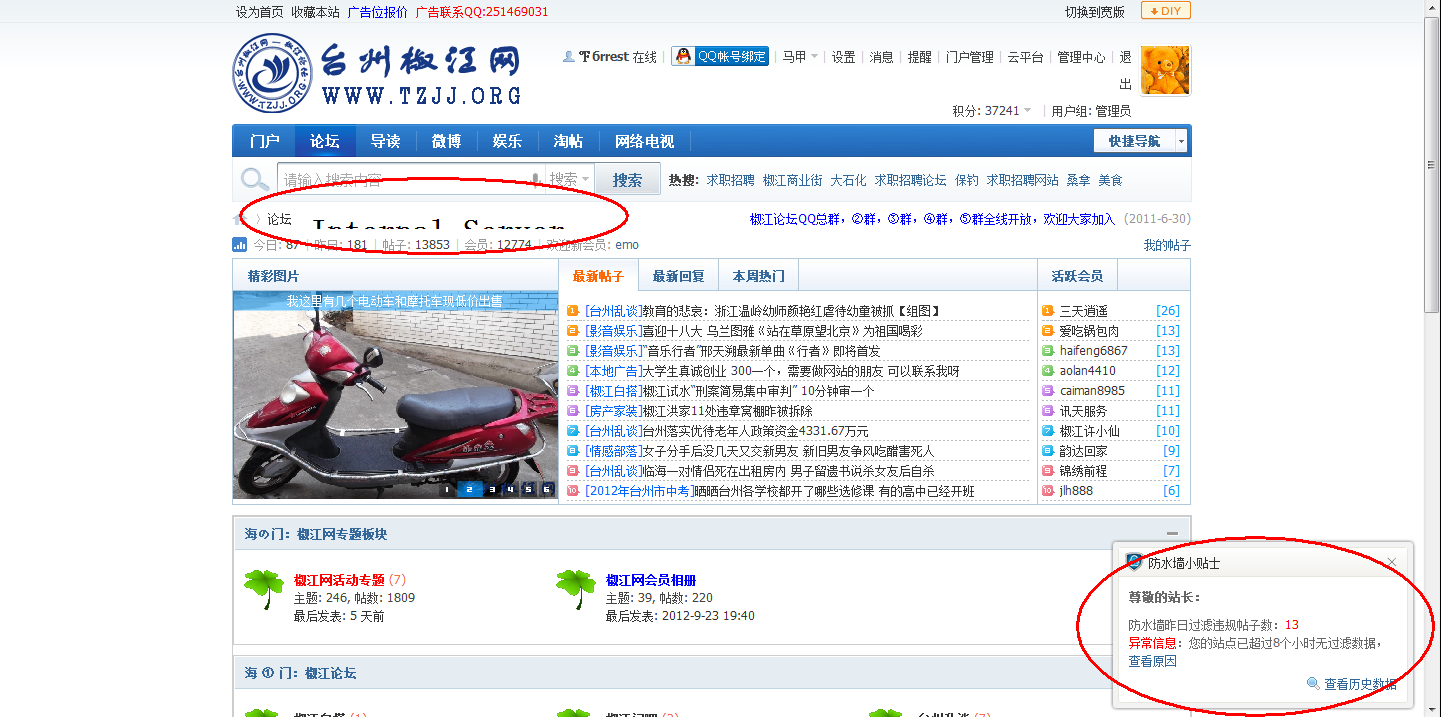Viewport: 1441px width, 717px height.
Task: Click 设为首页 at the top left
Action: point(259,12)
